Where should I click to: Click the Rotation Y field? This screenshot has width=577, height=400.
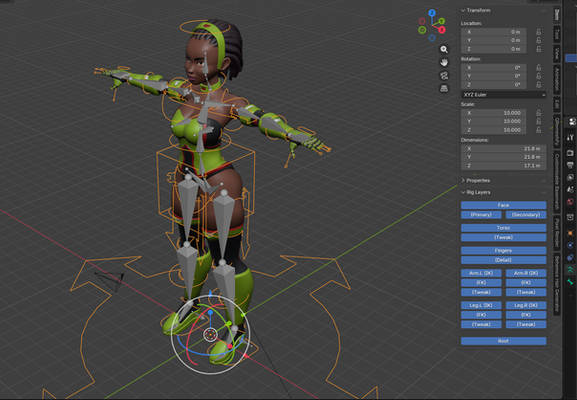click(x=493, y=76)
